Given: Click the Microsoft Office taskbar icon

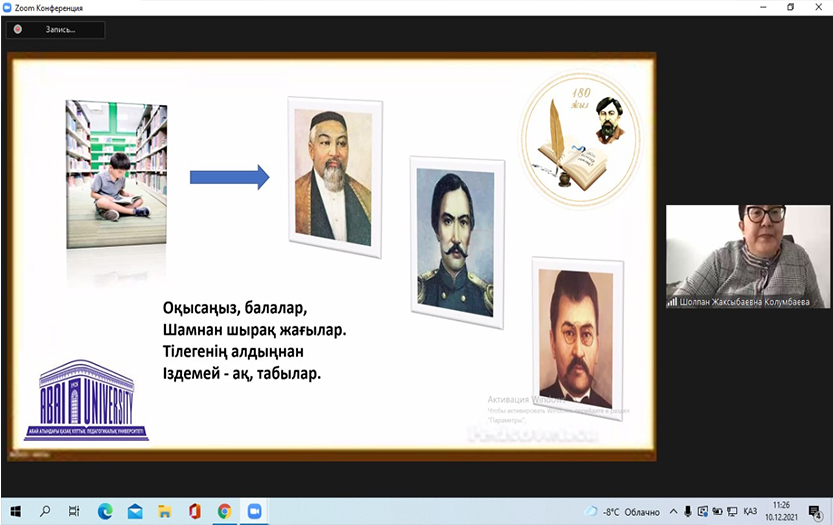Looking at the screenshot, I should pyautogui.click(x=194, y=511).
